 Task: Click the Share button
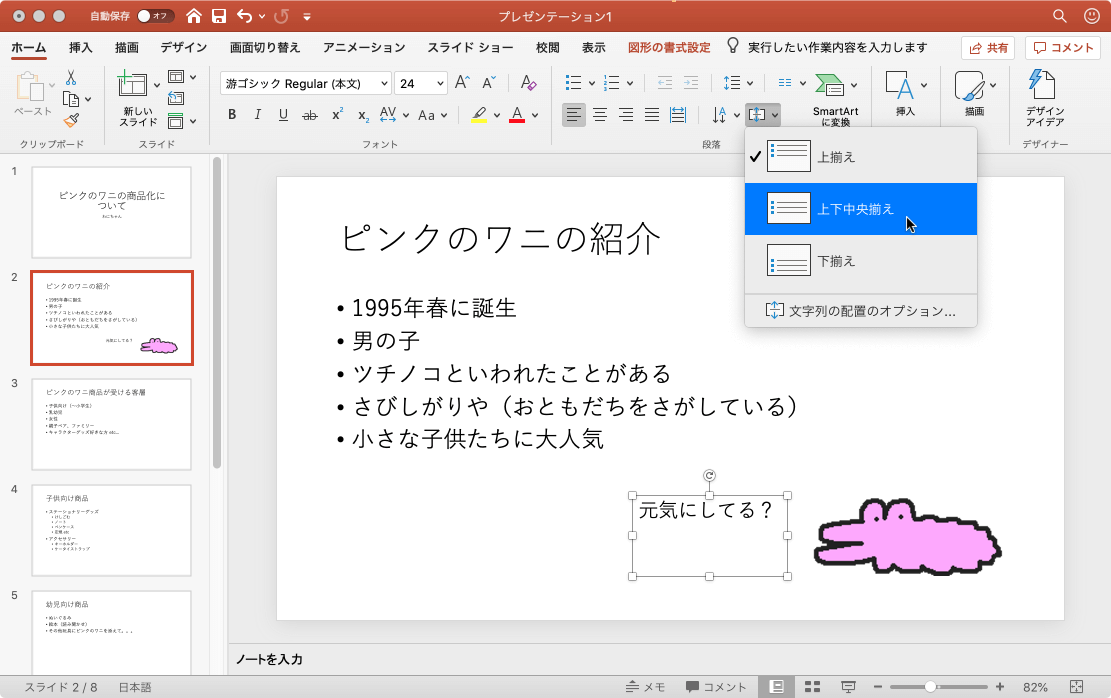coord(987,47)
